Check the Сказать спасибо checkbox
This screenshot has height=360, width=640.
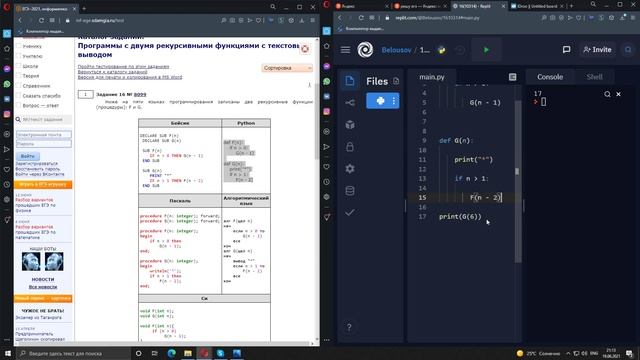pos(18,96)
